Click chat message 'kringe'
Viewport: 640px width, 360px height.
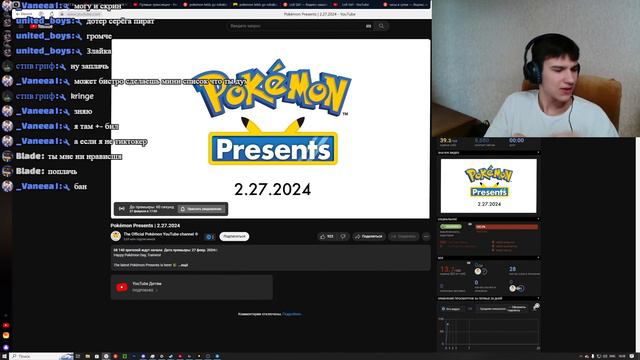click(82, 96)
